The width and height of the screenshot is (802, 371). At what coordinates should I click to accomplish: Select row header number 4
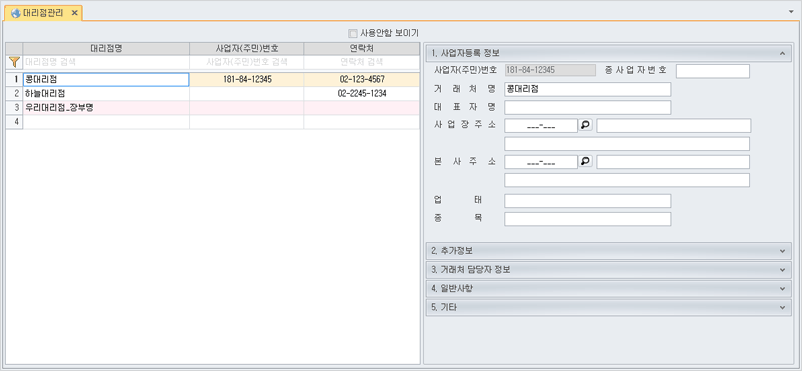(14, 122)
